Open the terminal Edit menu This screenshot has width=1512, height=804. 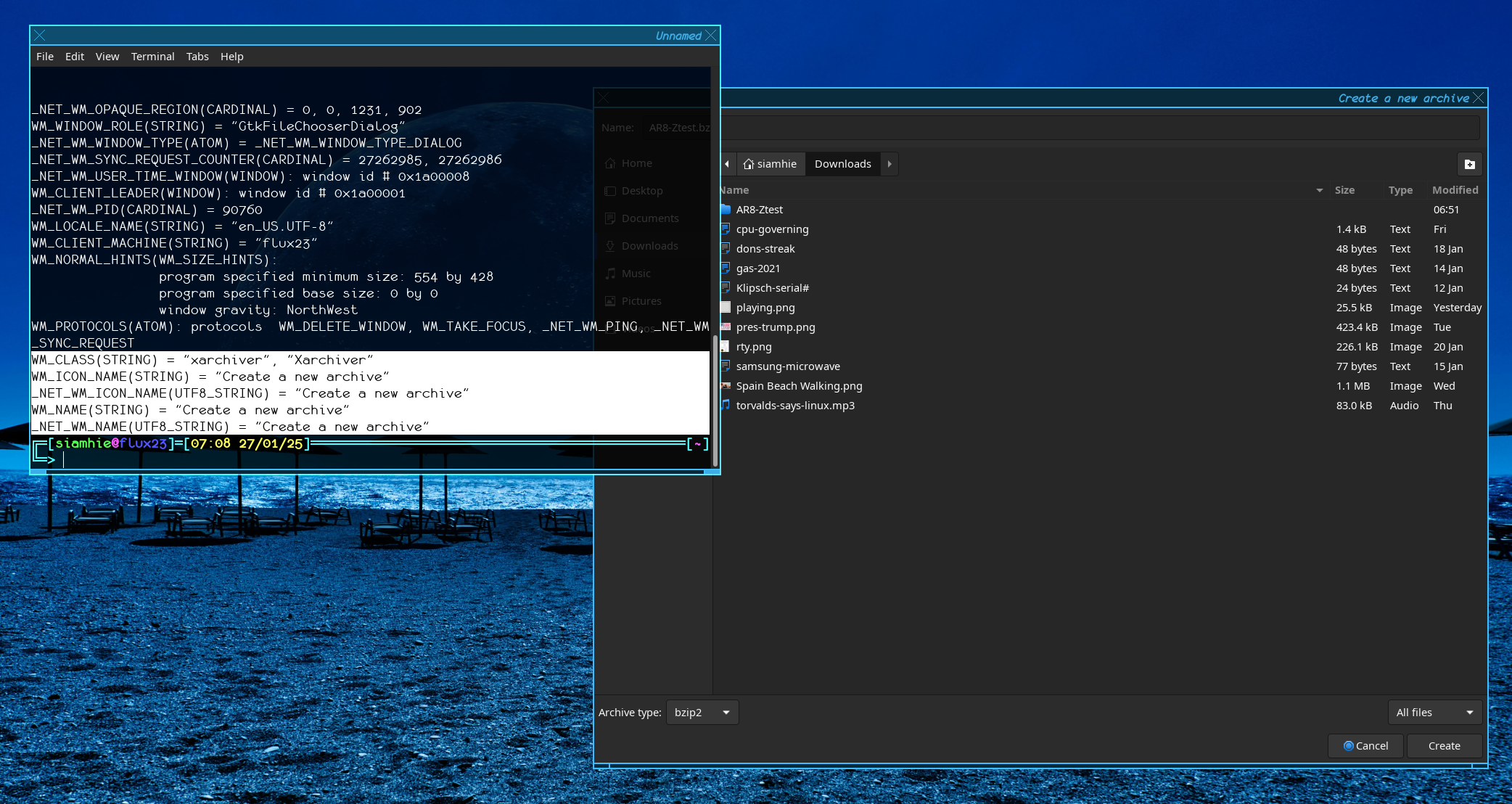point(75,57)
